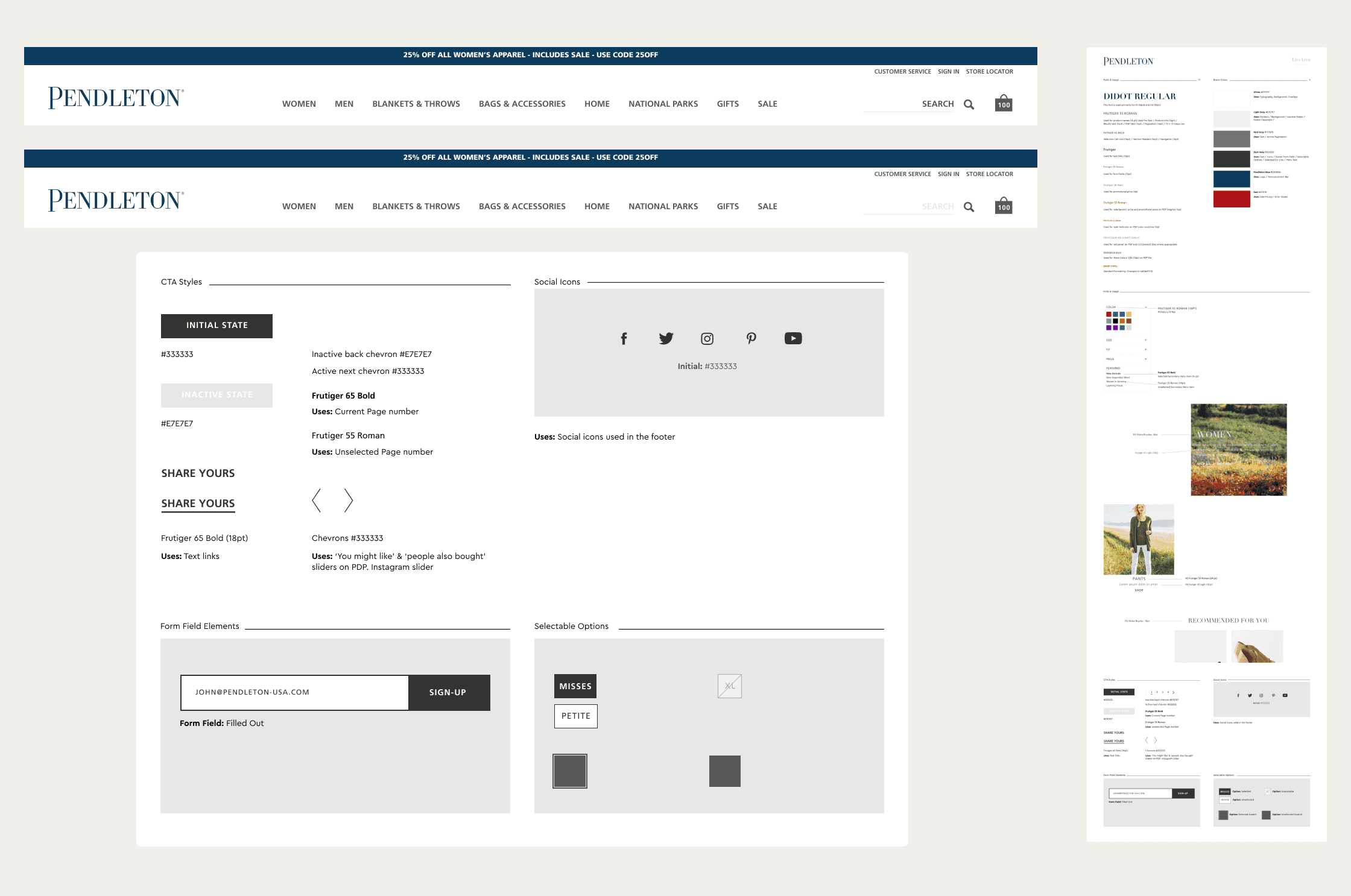Viewport: 1351px width, 896px height.
Task: Click the next chevron arrow
Action: (348, 500)
